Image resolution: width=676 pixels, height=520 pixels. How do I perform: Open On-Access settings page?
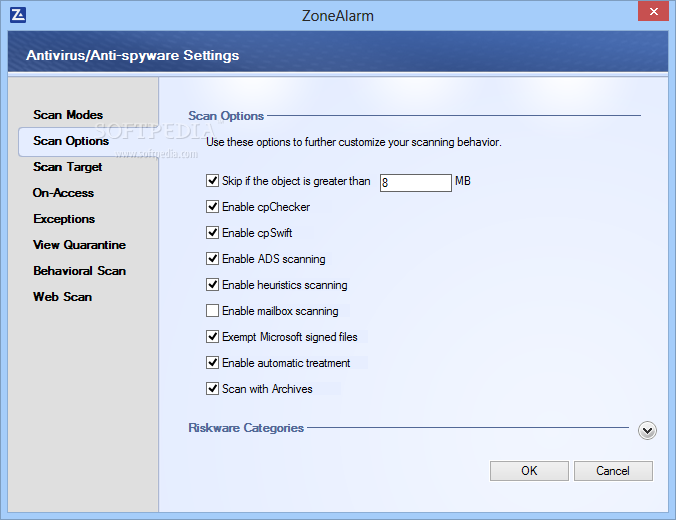[63, 193]
